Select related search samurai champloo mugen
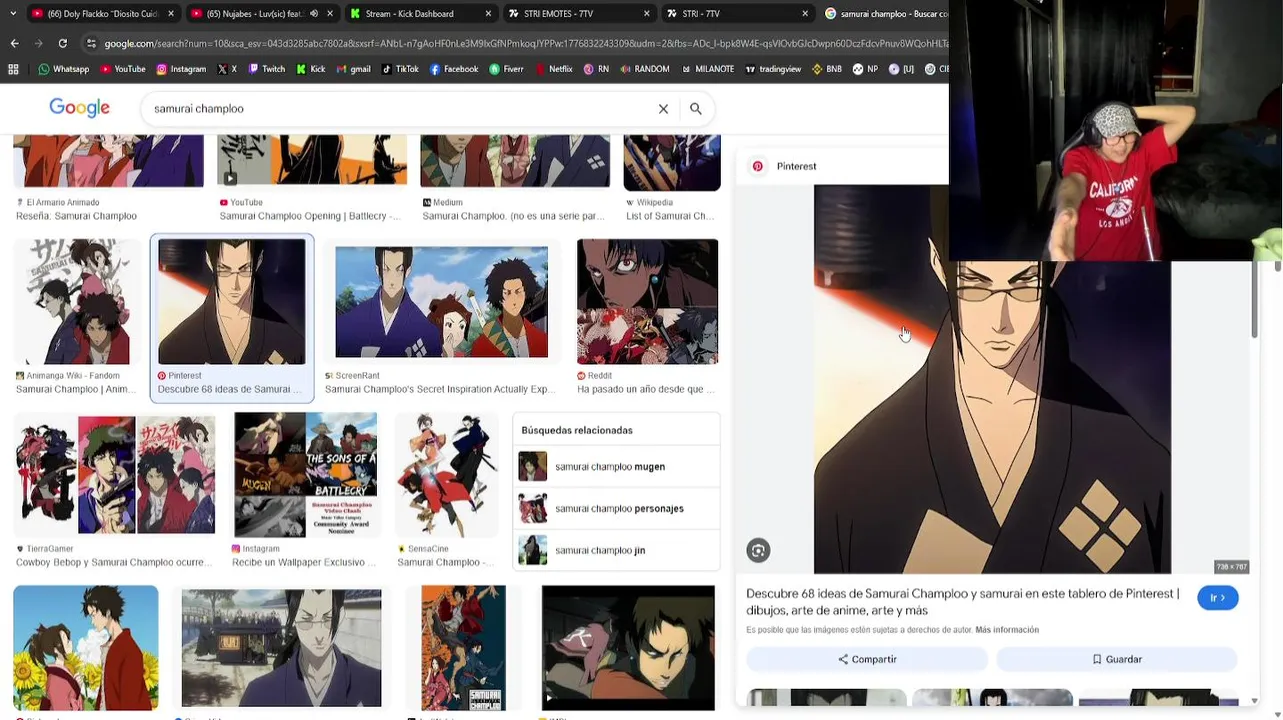Viewport: 1283px width, 720px height. coord(616,467)
